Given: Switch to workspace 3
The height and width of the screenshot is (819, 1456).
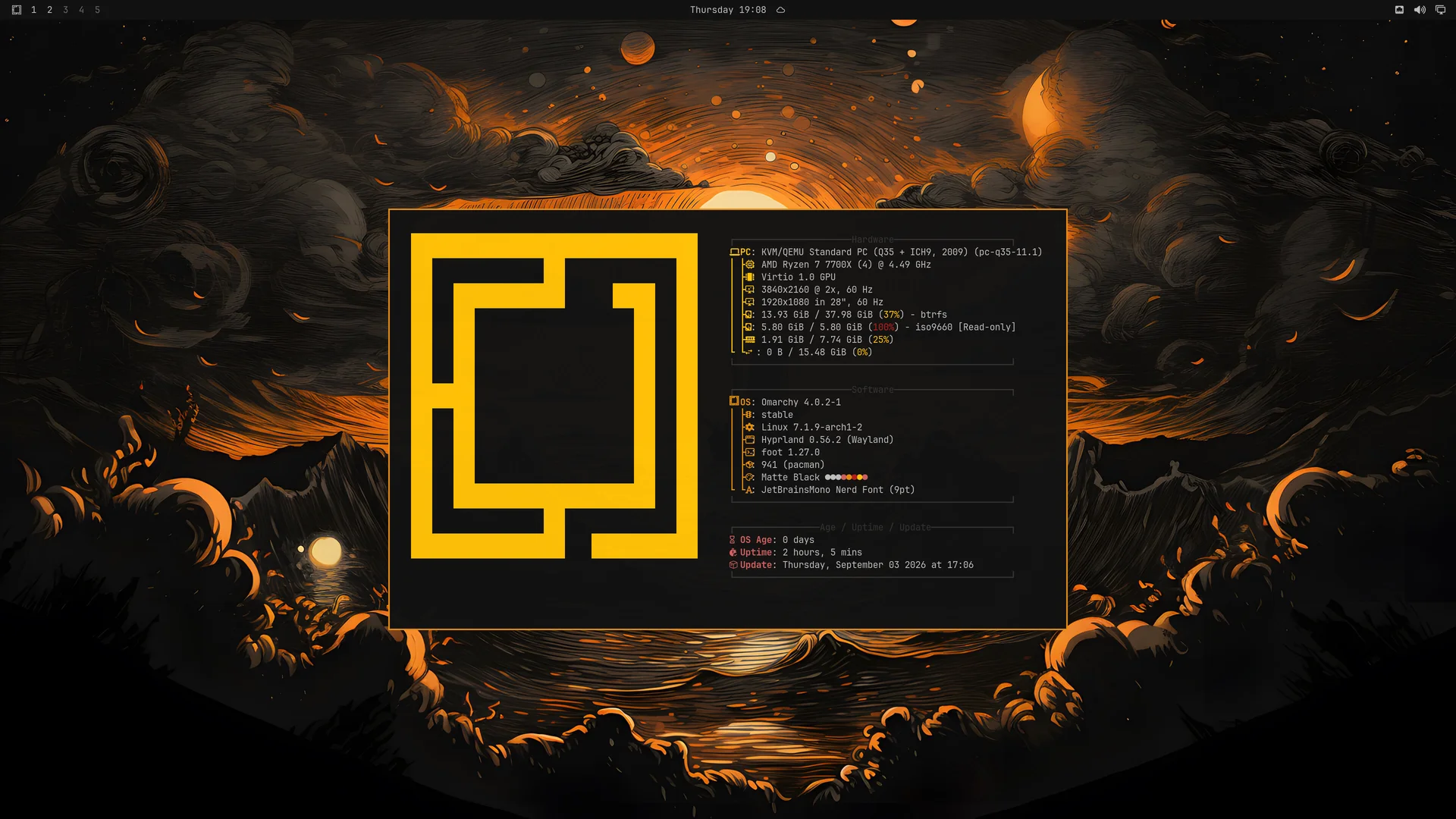Looking at the screenshot, I should [65, 10].
